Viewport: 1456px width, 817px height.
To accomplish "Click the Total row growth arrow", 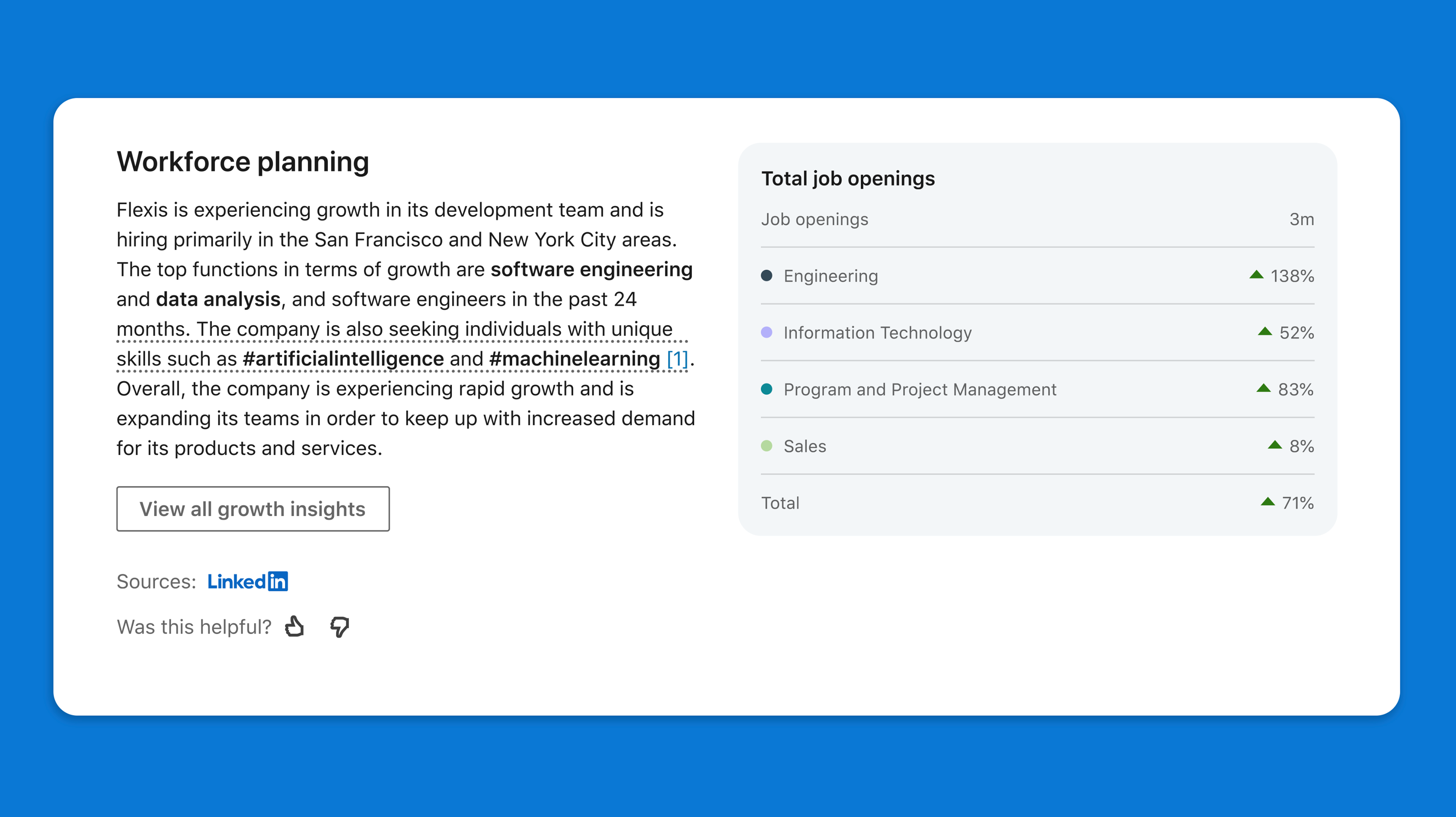I will (1268, 502).
